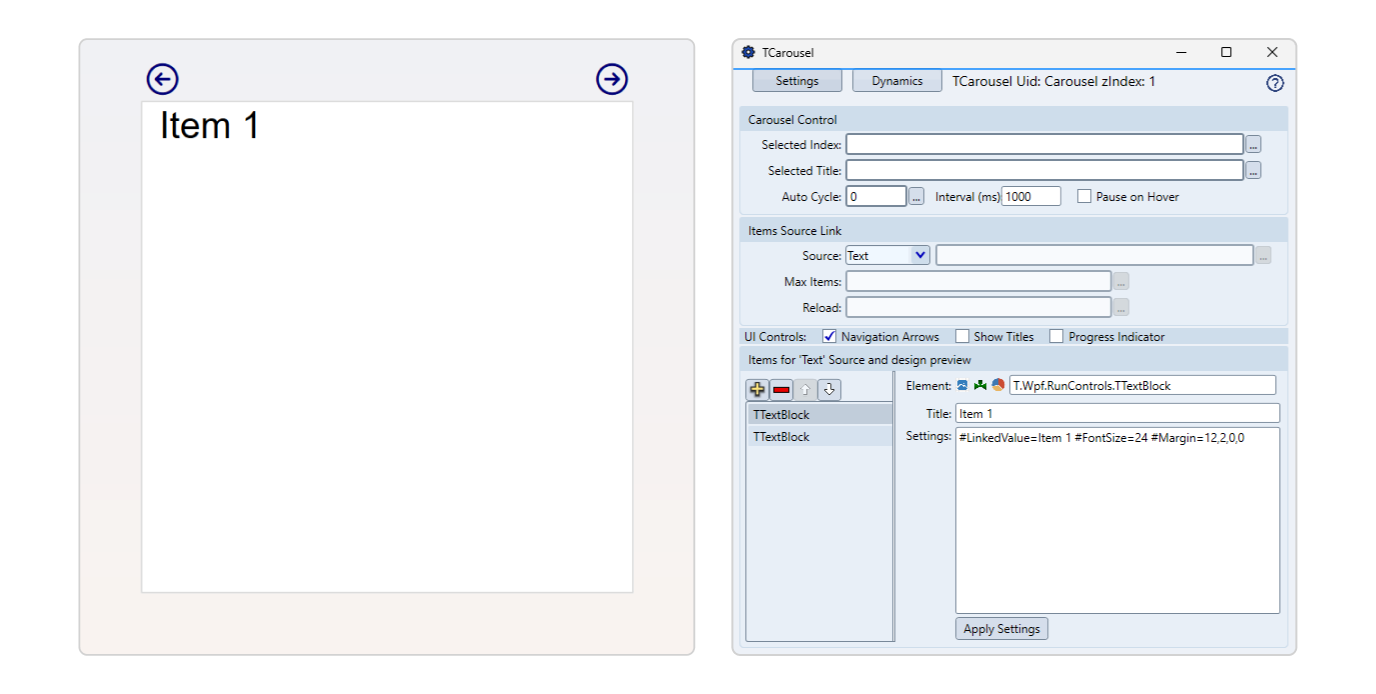This screenshot has width=1376, height=694.
Task: Click the green symbol element icon
Action: [980, 385]
